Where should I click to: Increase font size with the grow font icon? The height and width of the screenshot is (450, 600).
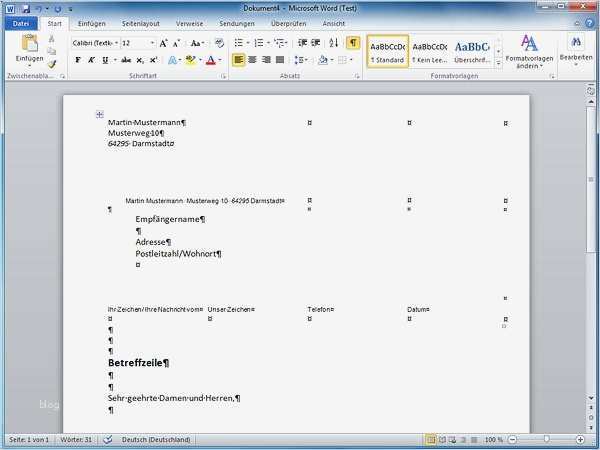(x=164, y=43)
